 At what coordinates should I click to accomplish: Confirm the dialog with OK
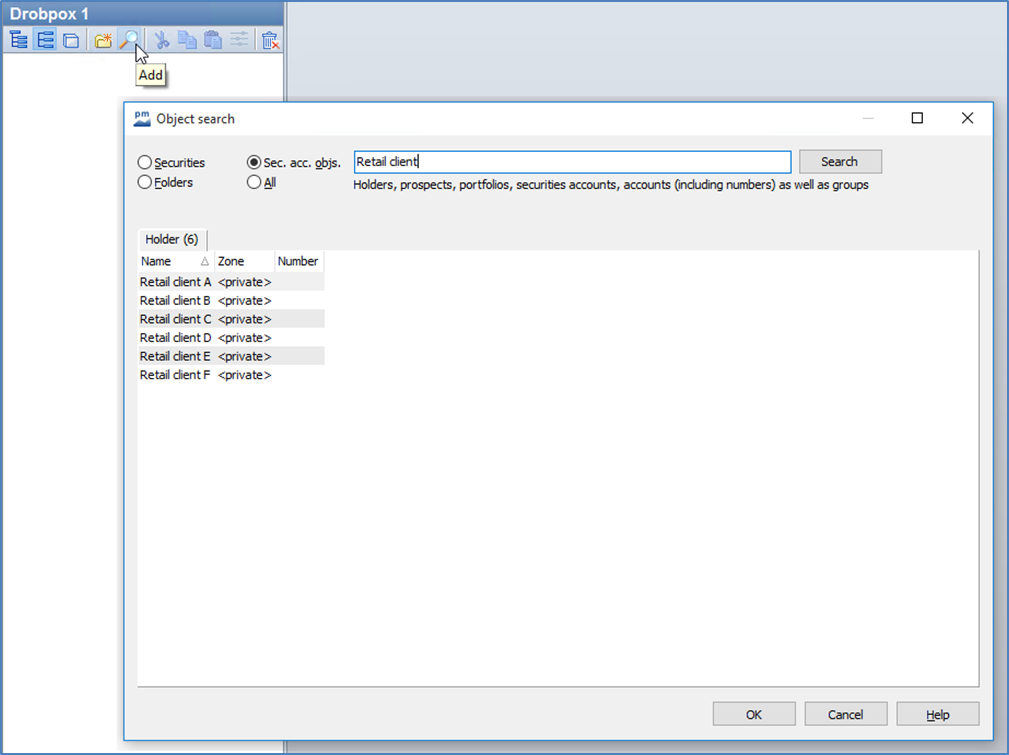point(753,714)
